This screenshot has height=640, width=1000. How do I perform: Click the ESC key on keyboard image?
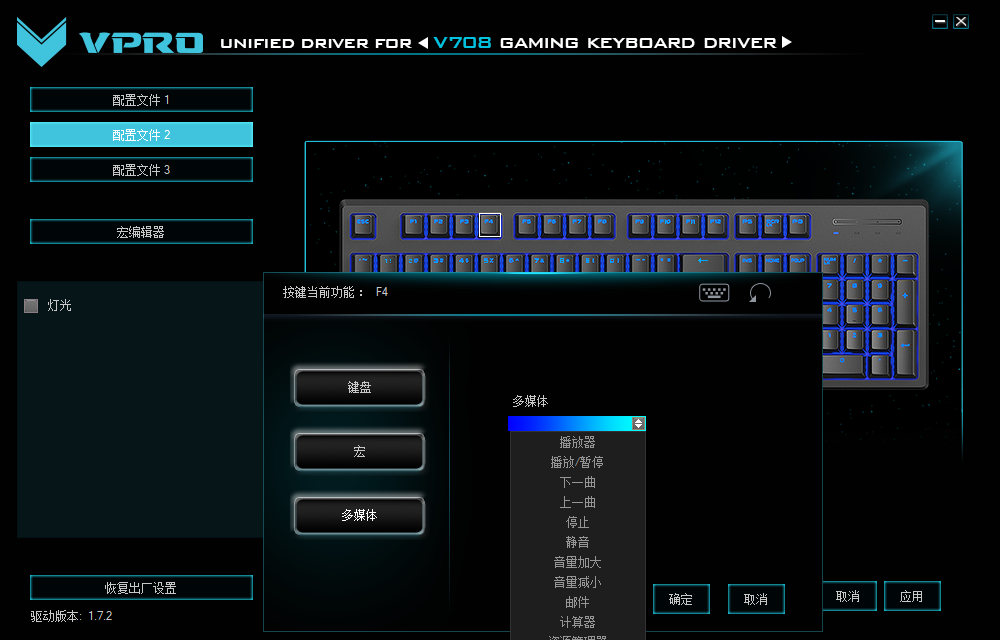click(364, 225)
